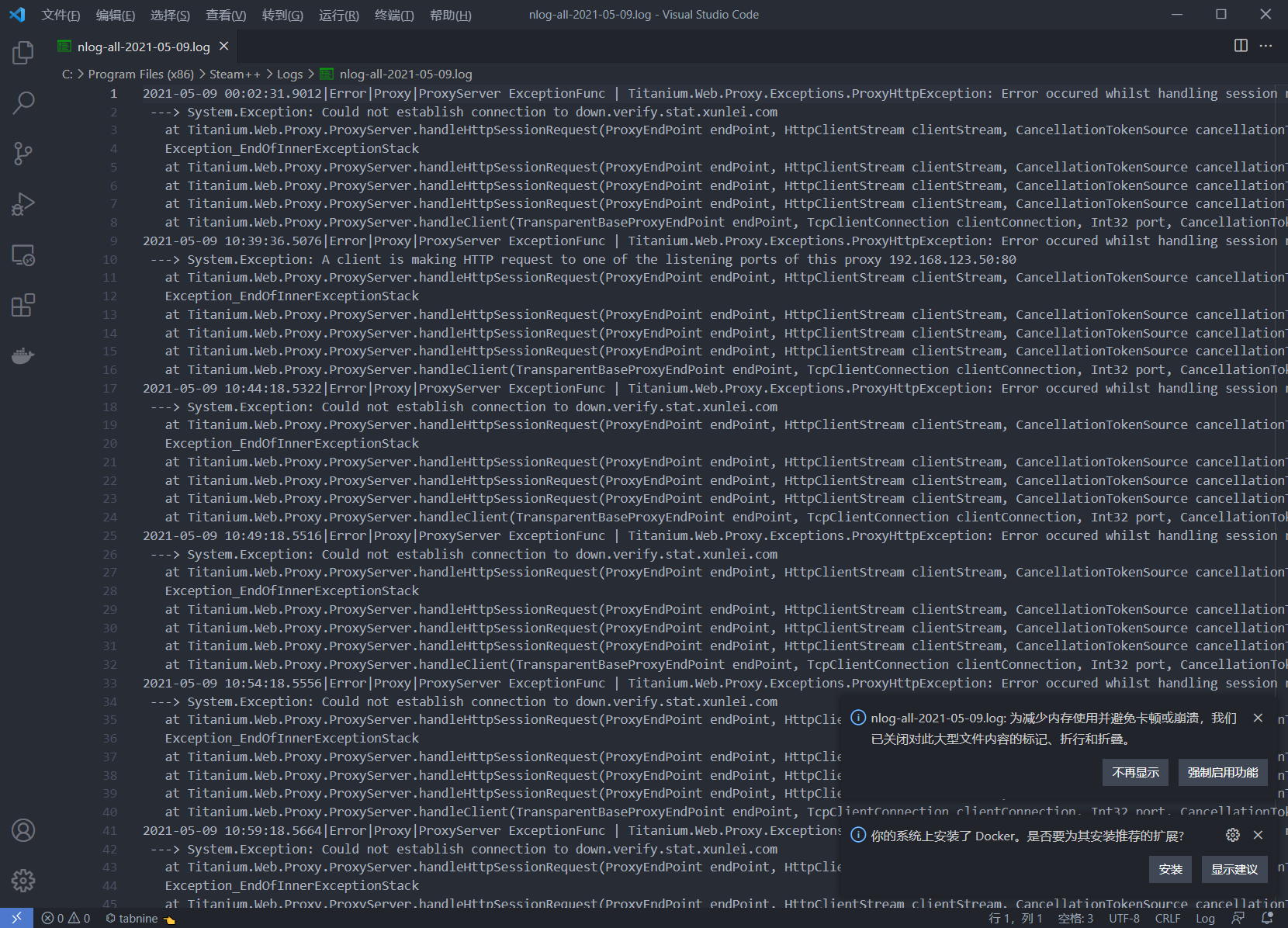Image resolution: width=1288 pixels, height=928 pixels.
Task: Click the 强制启用功能 button
Action: point(1223,772)
